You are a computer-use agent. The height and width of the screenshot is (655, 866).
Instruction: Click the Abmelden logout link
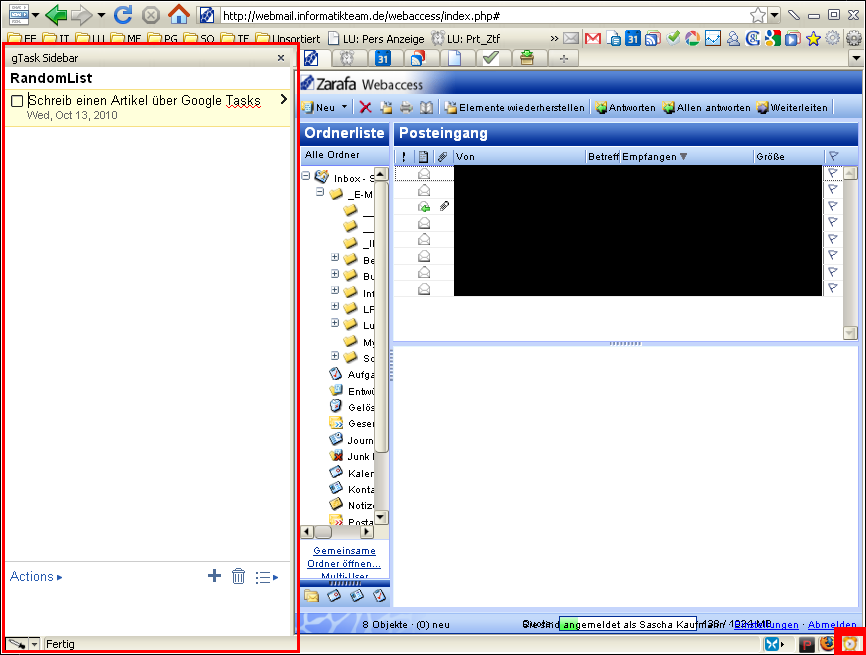click(x=832, y=625)
